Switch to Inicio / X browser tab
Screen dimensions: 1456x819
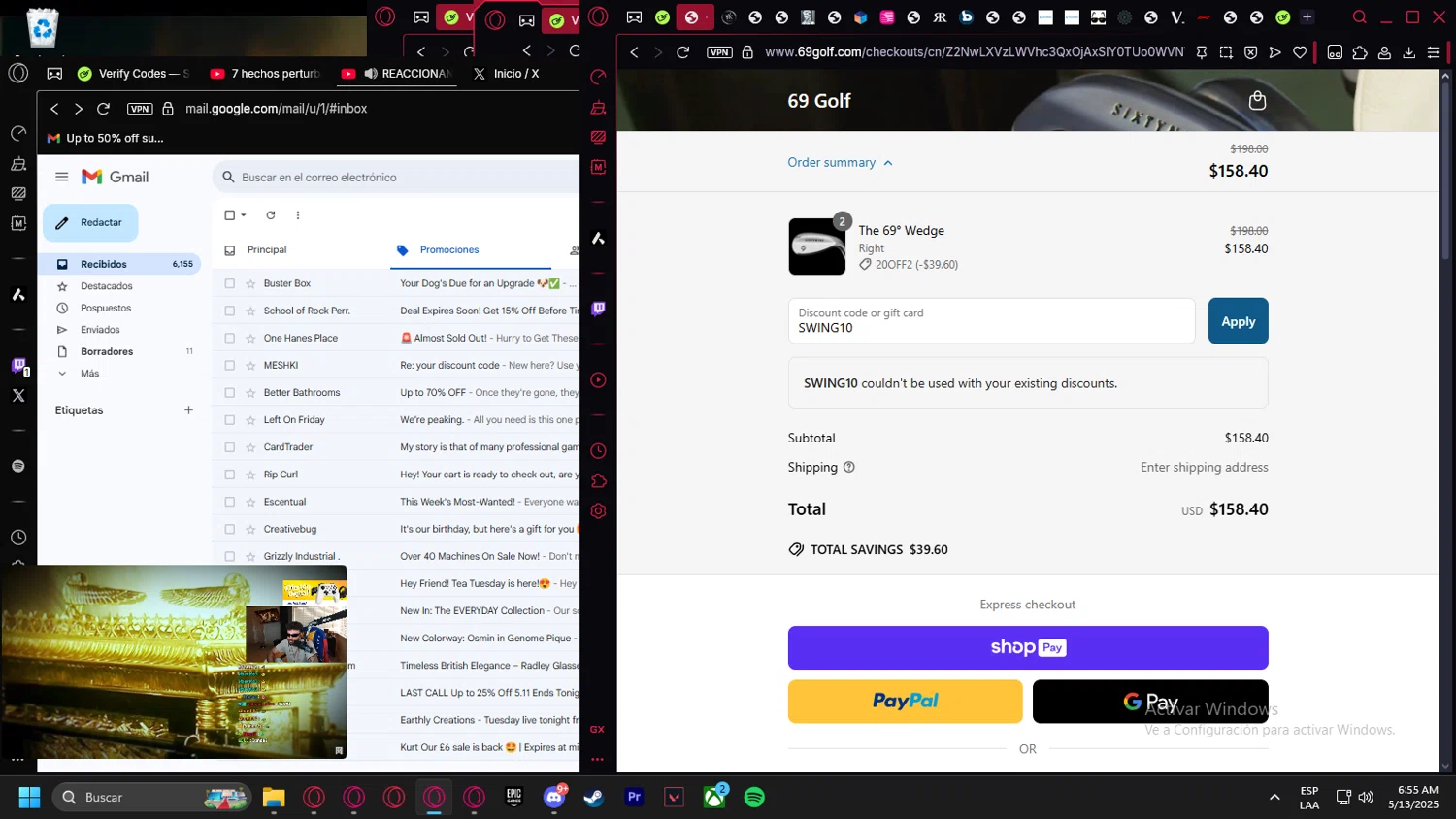tap(506, 74)
